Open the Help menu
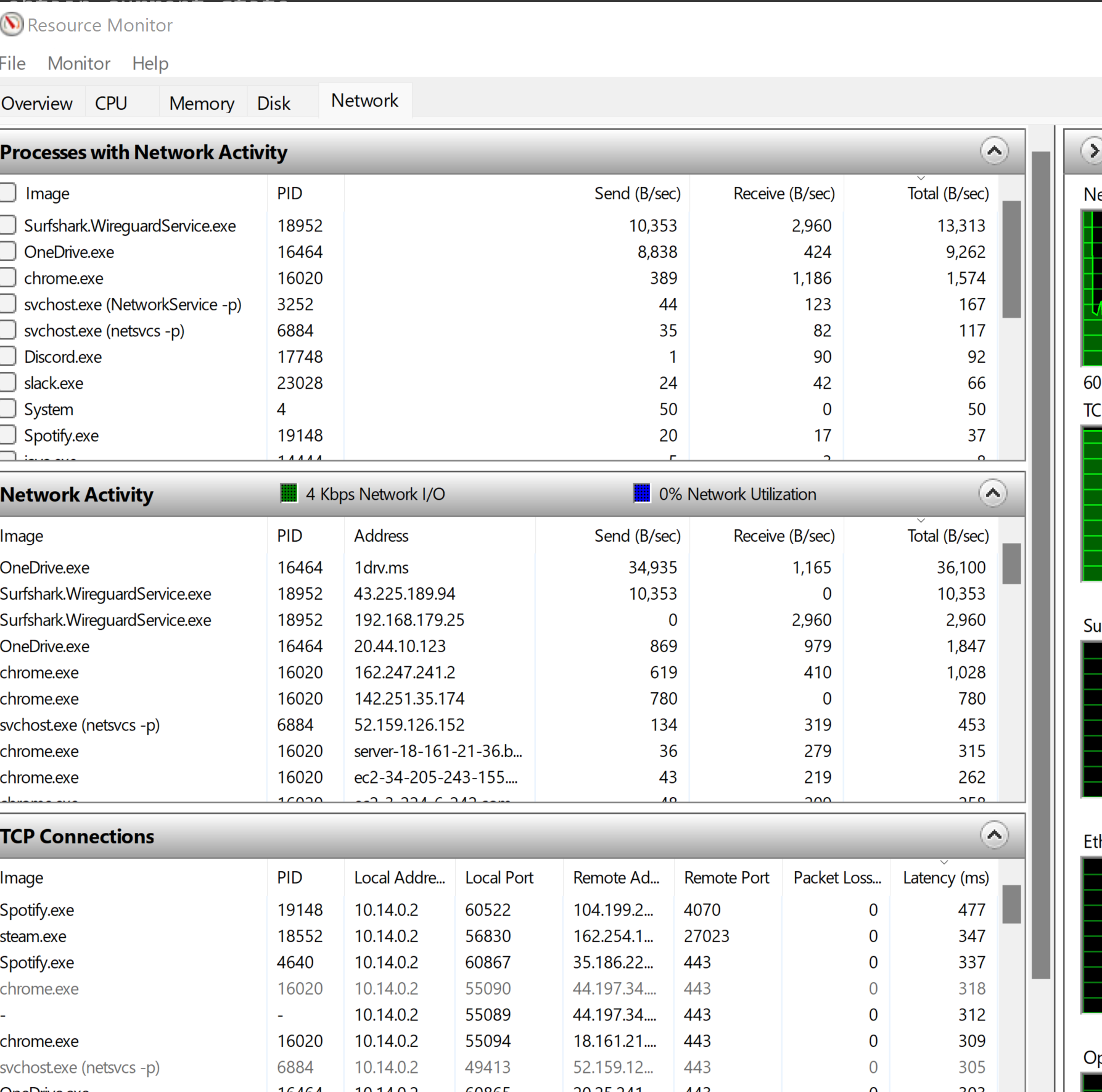This screenshot has height=1092, width=1102. pos(149,63)
